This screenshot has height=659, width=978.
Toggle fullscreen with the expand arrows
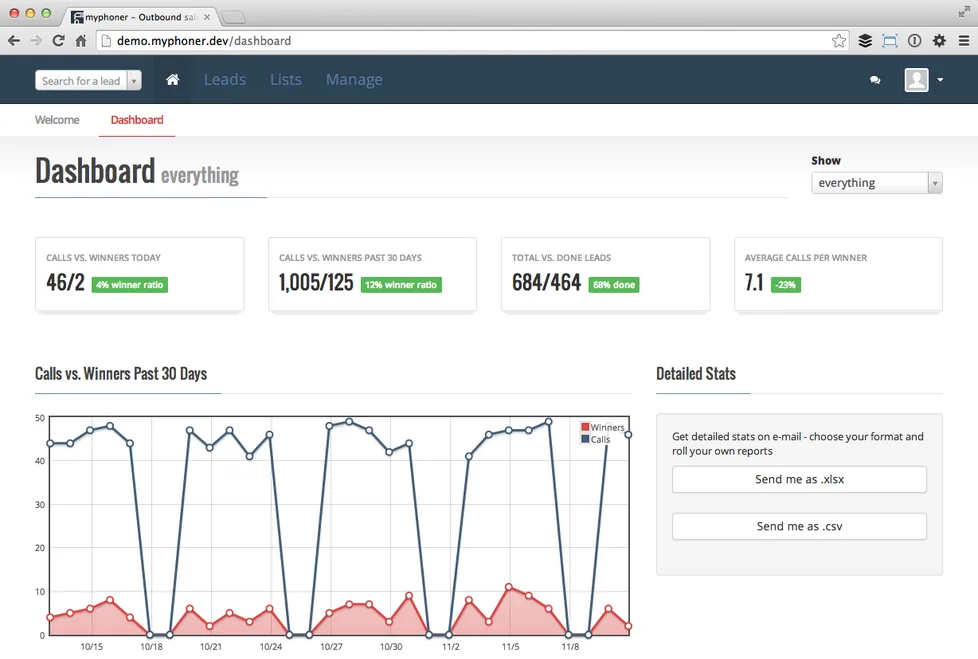click(x=964, y=12)
